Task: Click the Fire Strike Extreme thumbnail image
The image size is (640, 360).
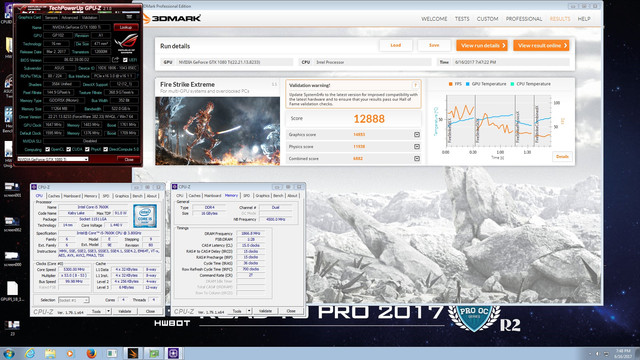Action: [x=218, y=131]
